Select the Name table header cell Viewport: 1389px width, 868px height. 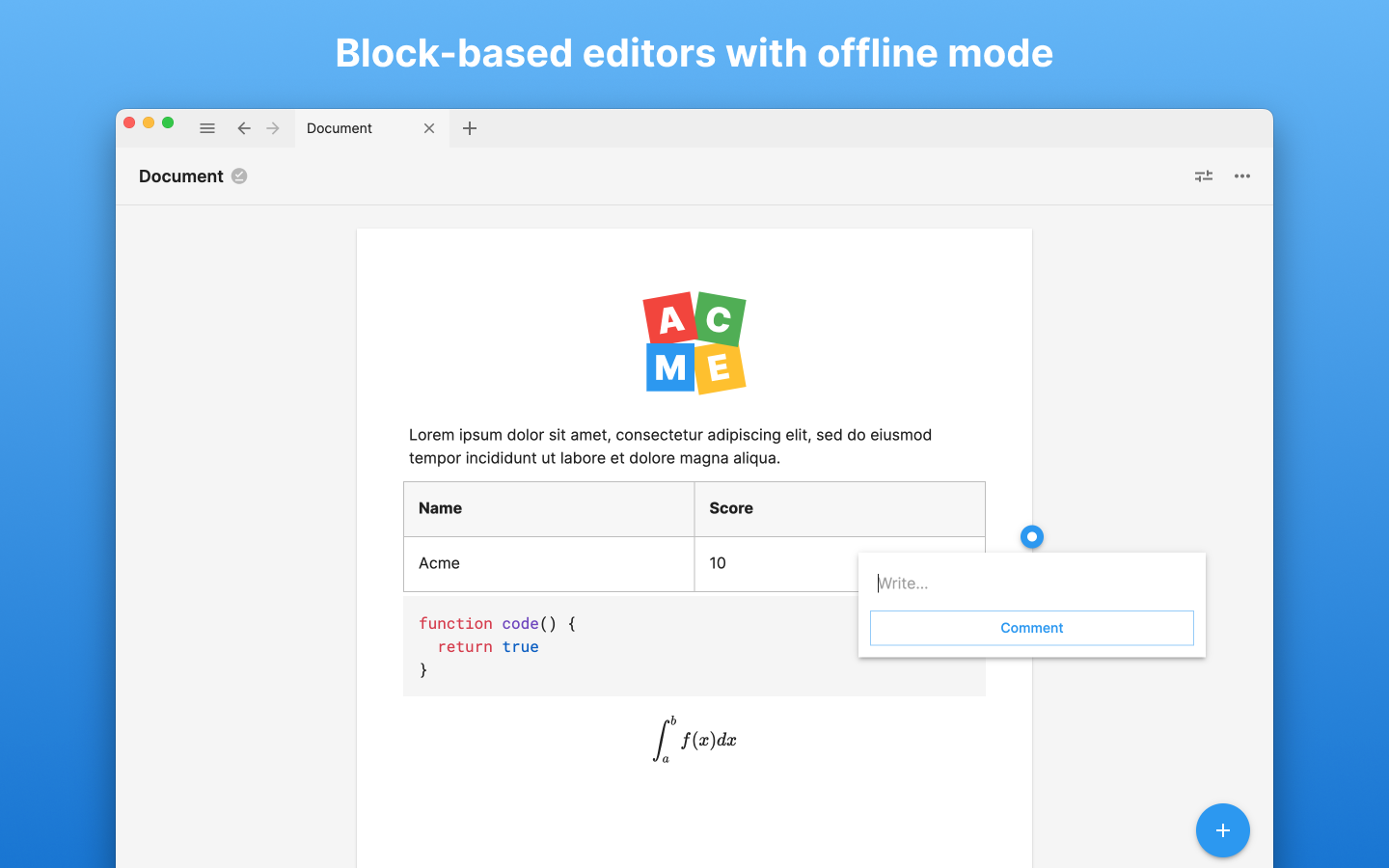[x=549, y=509]
